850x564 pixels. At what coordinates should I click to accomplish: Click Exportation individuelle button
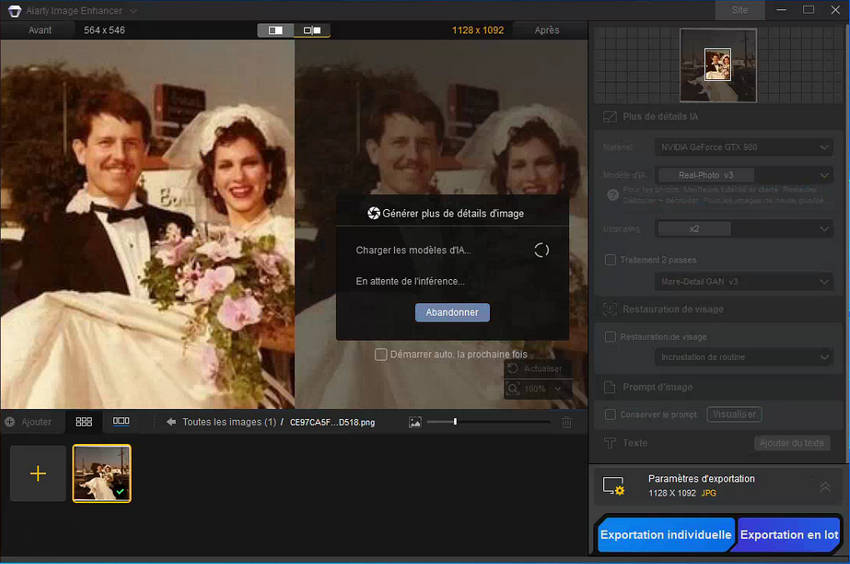pos(666,535)
